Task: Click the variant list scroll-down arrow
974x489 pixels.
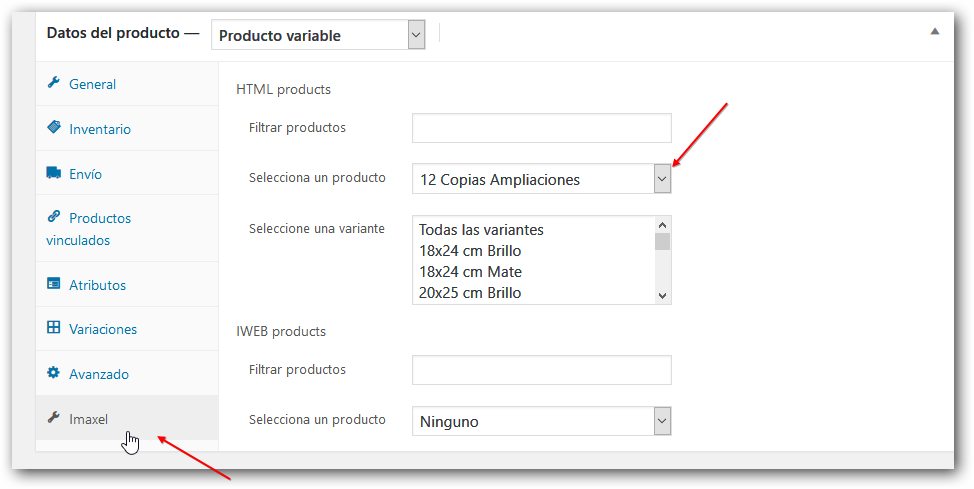Action: [662, 296]
